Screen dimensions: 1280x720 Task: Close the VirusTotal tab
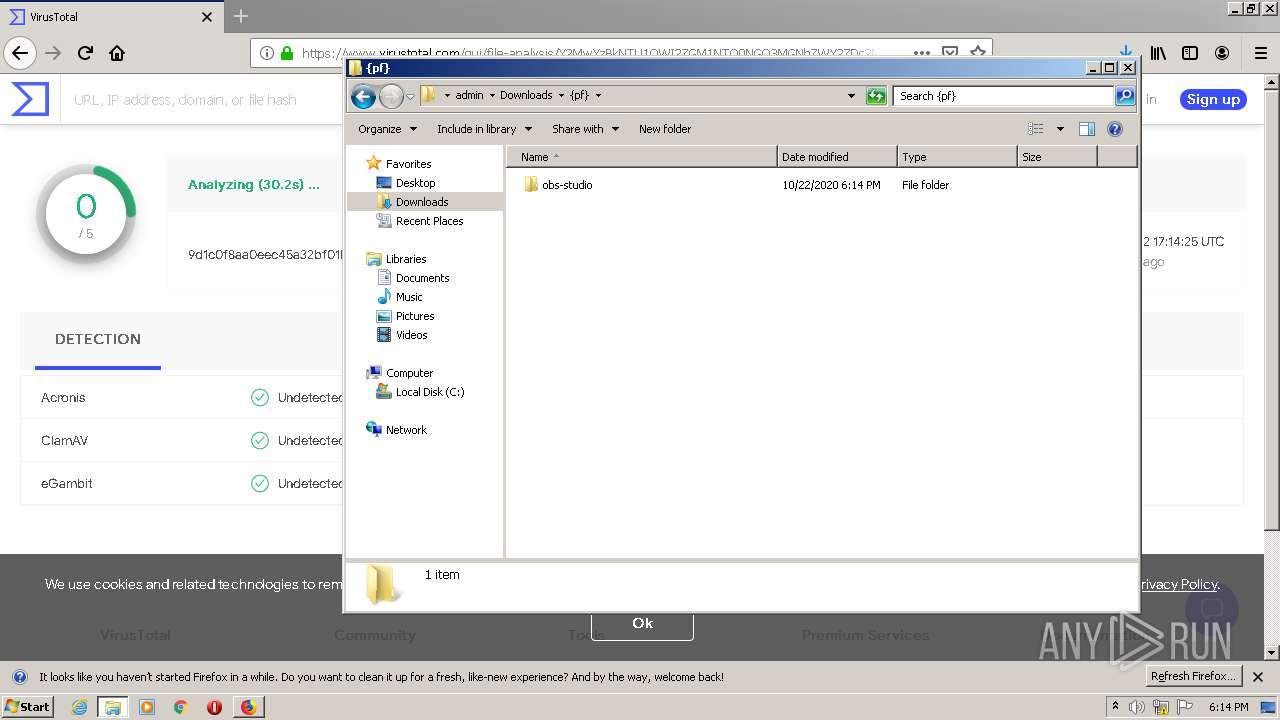(x=207, y=17)
